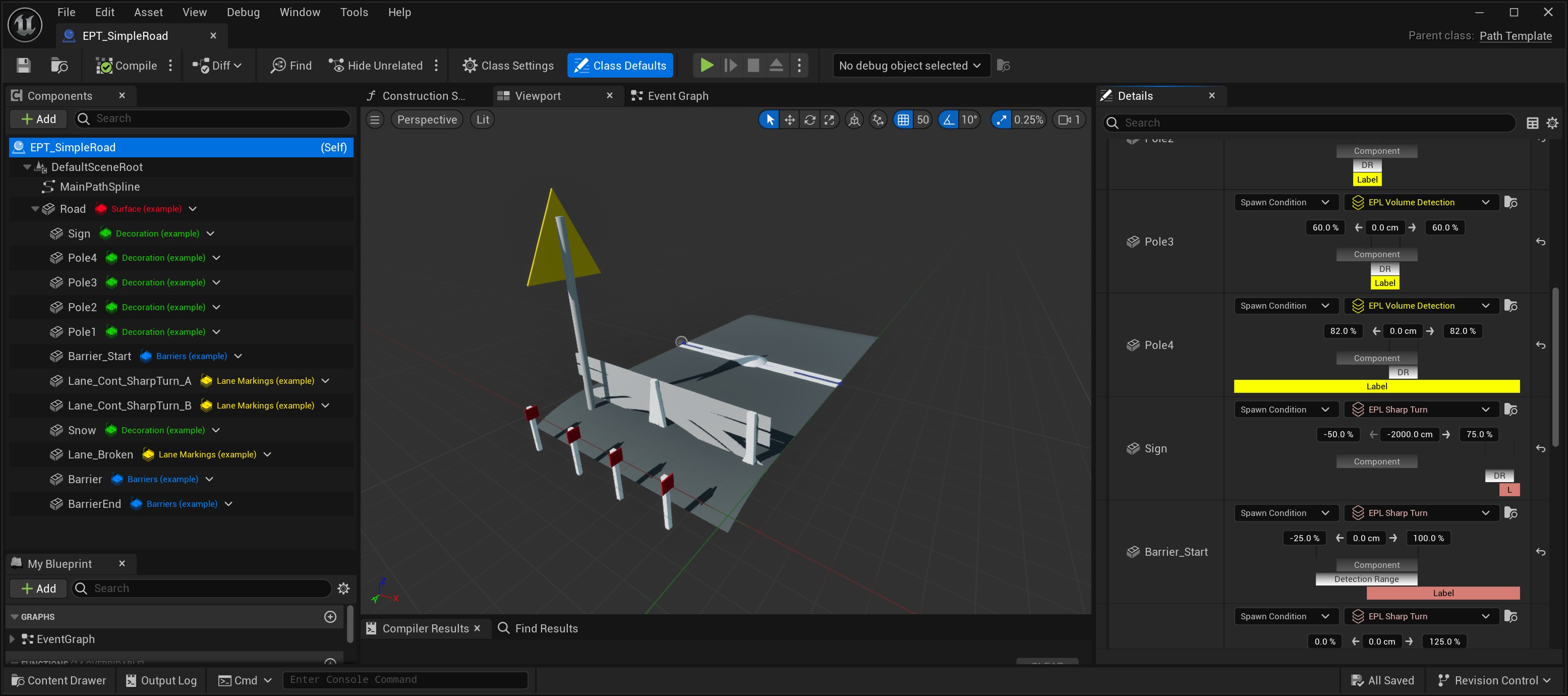Toggle grid snapping in viewport
1568x696 pixels.
[x=903, y=120]
